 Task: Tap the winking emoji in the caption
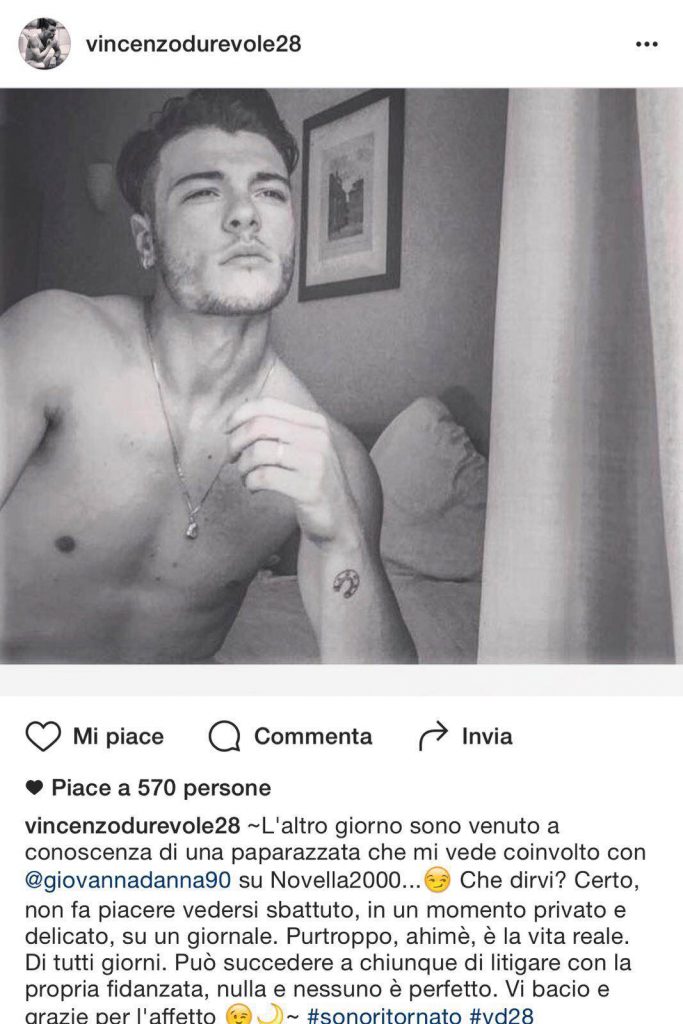238,1016
